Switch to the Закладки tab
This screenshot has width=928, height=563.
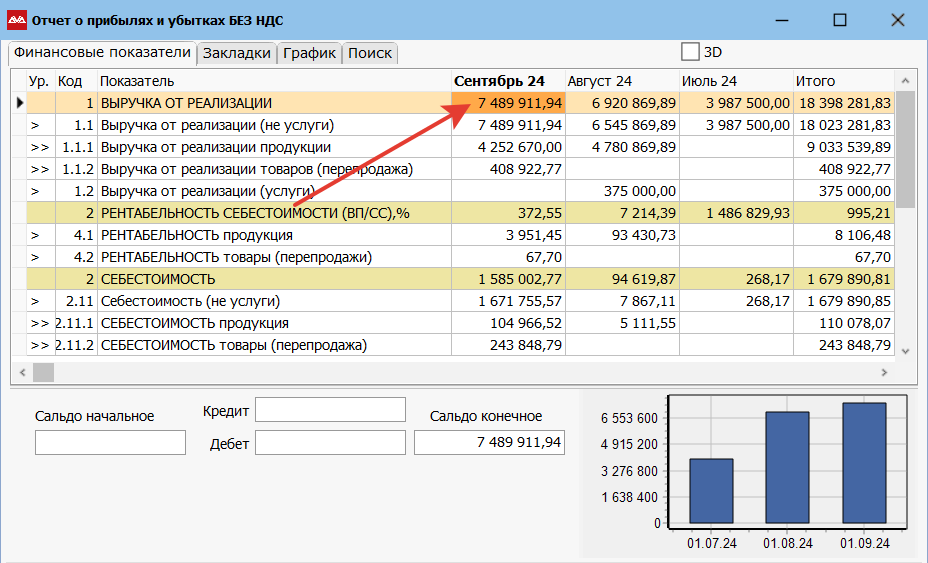[237, 53]
